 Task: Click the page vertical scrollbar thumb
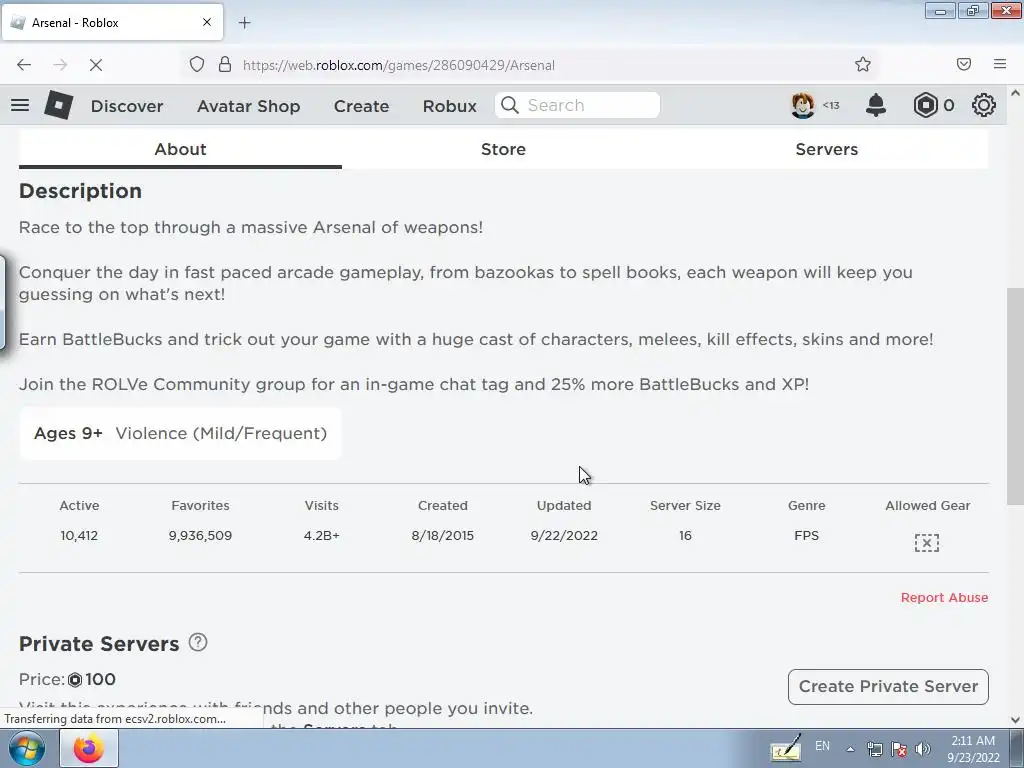point(1016,396)
